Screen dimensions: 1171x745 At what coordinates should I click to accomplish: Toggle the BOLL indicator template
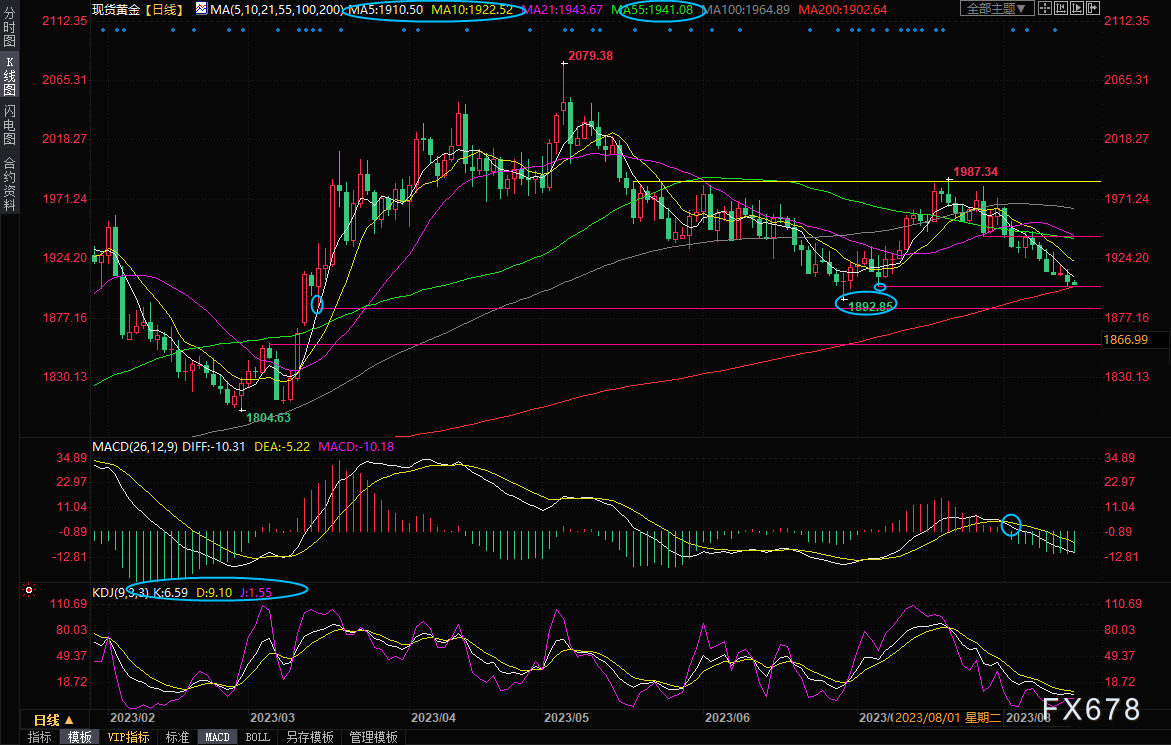pos(257,737)
